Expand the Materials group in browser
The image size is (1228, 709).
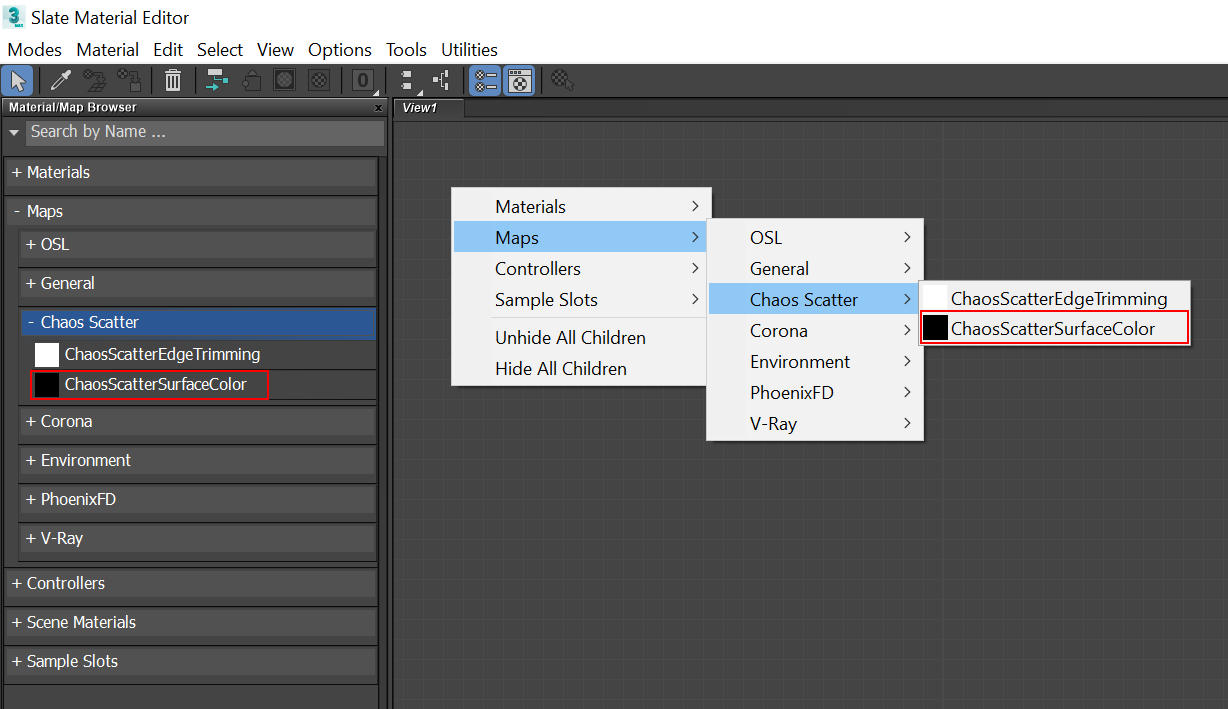point(191,172)
